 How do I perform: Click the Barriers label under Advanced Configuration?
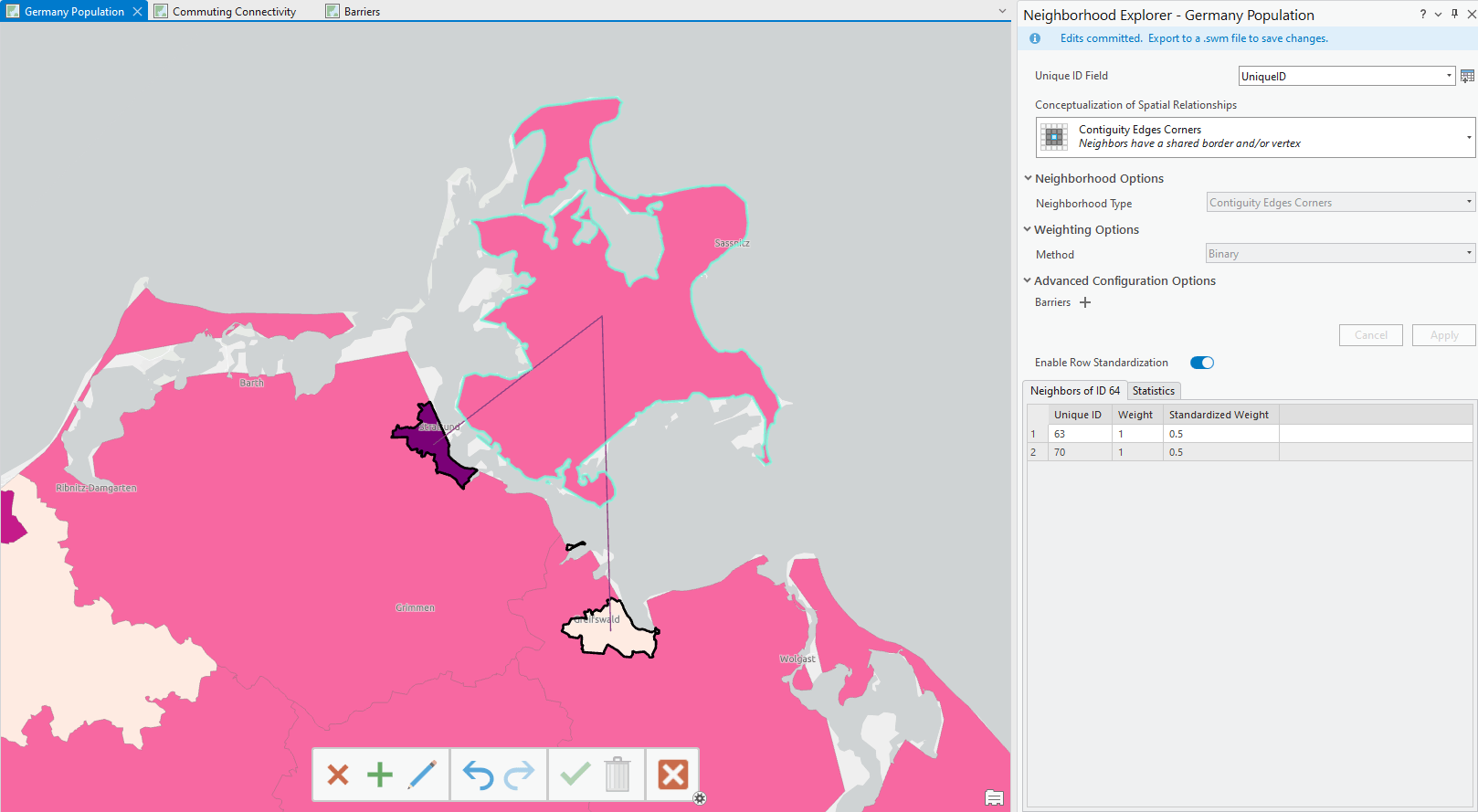coord(1052,302)
